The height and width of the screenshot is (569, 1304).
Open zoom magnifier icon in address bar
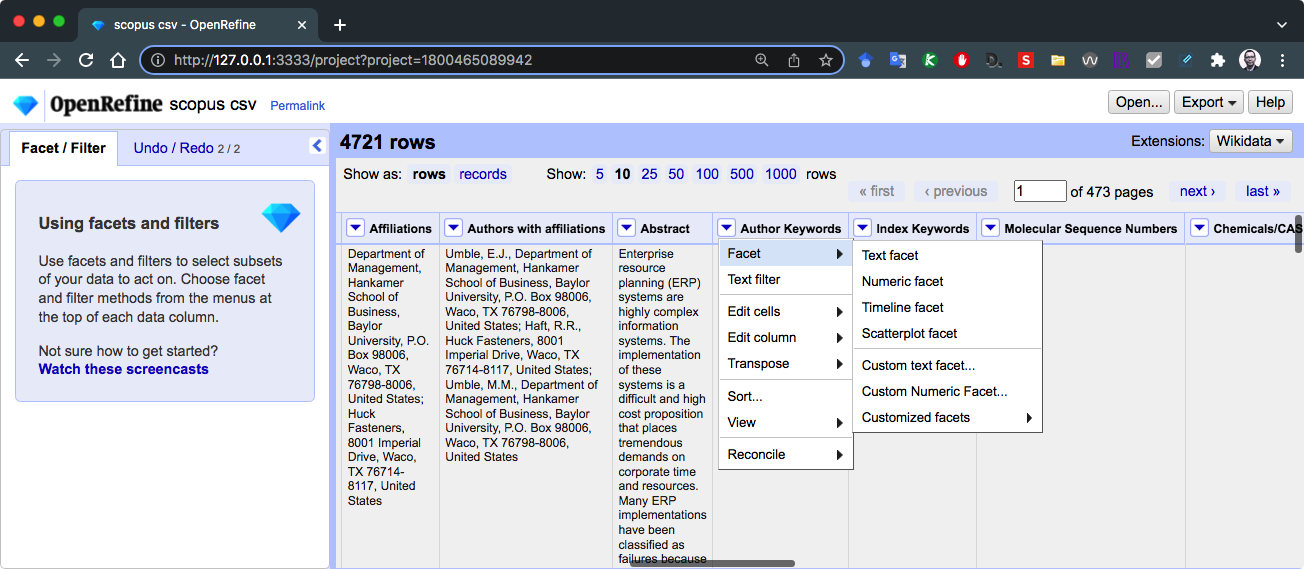[x=762, y=60]
